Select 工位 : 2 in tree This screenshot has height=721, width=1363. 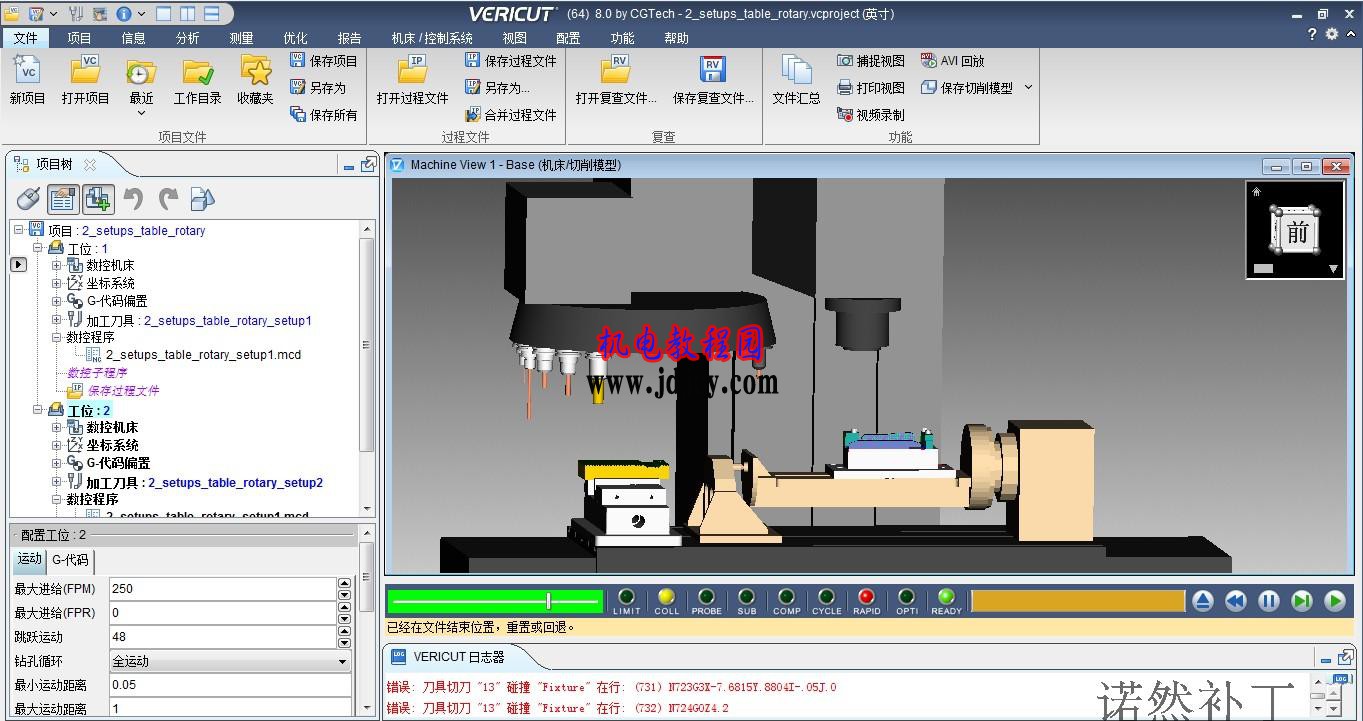[89, 411]
